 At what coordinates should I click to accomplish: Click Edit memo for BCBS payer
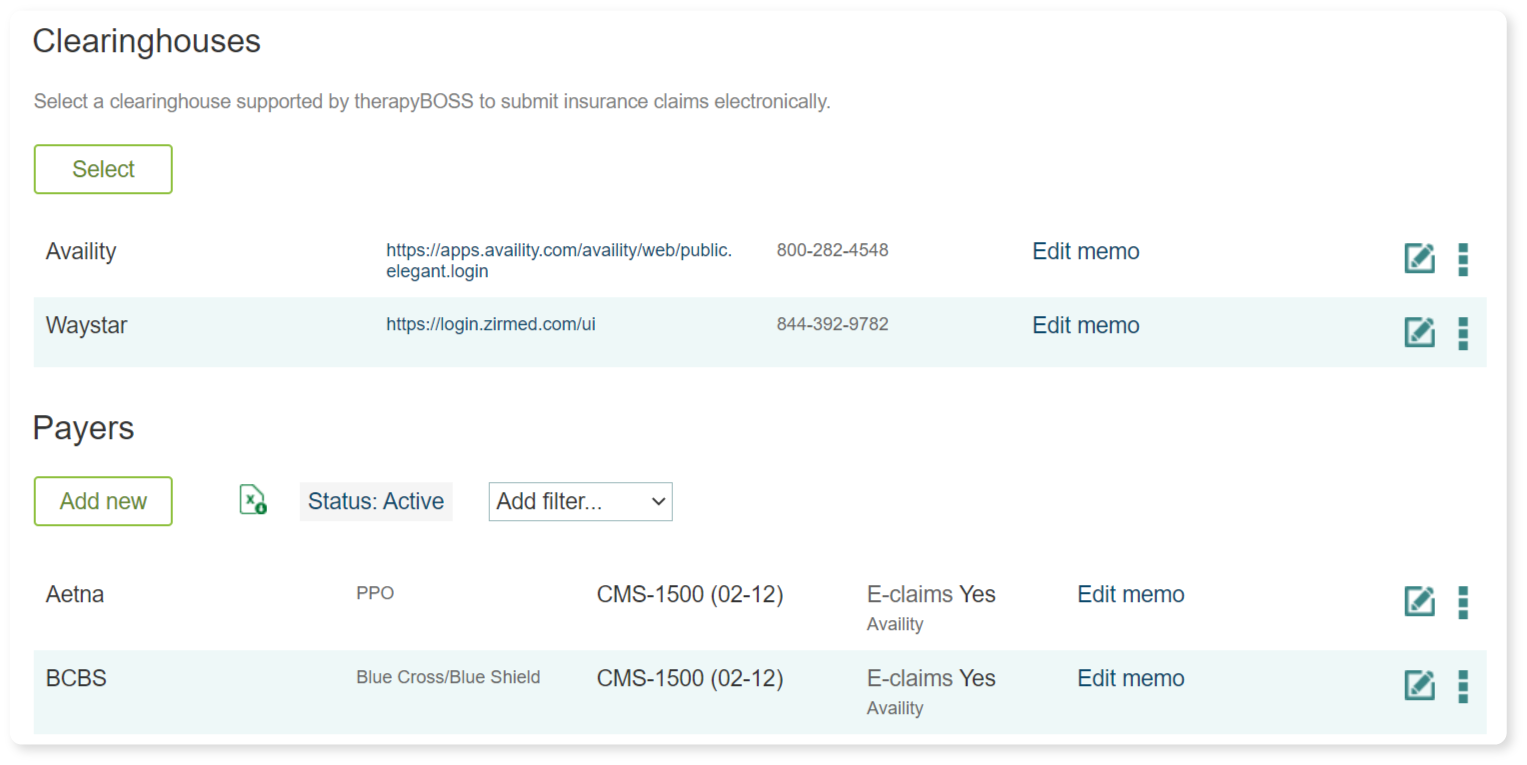[x=1130, y=678]
